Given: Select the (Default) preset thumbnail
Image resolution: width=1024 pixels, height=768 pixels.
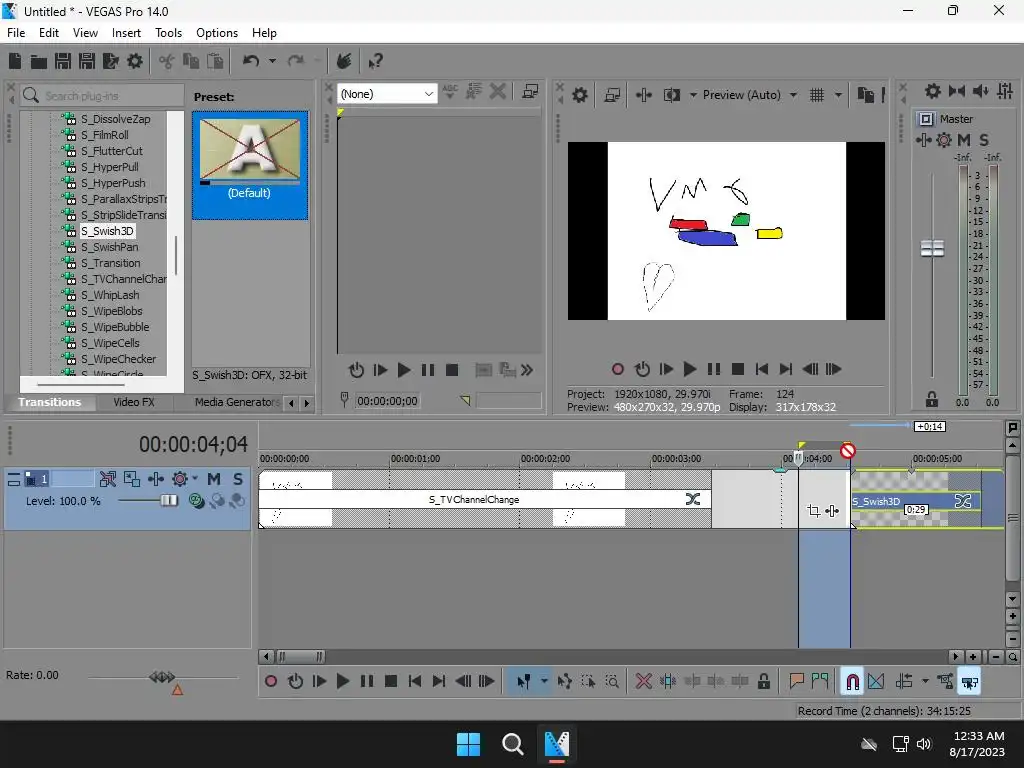Looking at the screenshot, I should pos(250,165).
